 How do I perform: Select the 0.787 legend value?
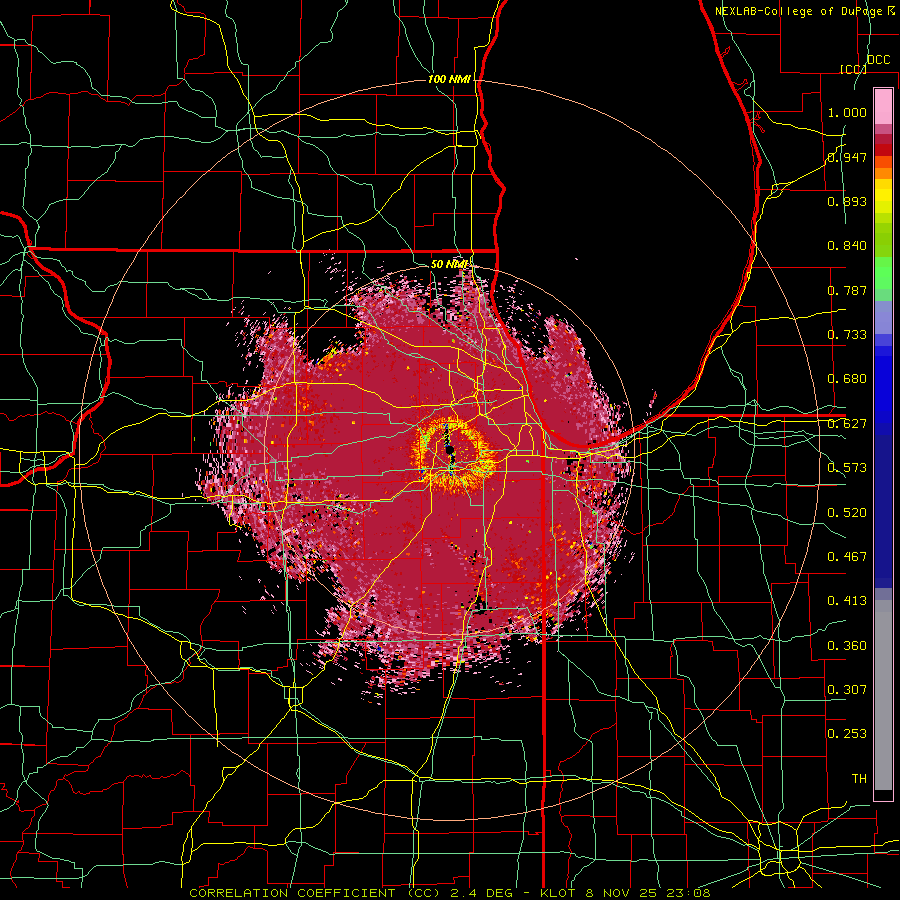(847, 290)
